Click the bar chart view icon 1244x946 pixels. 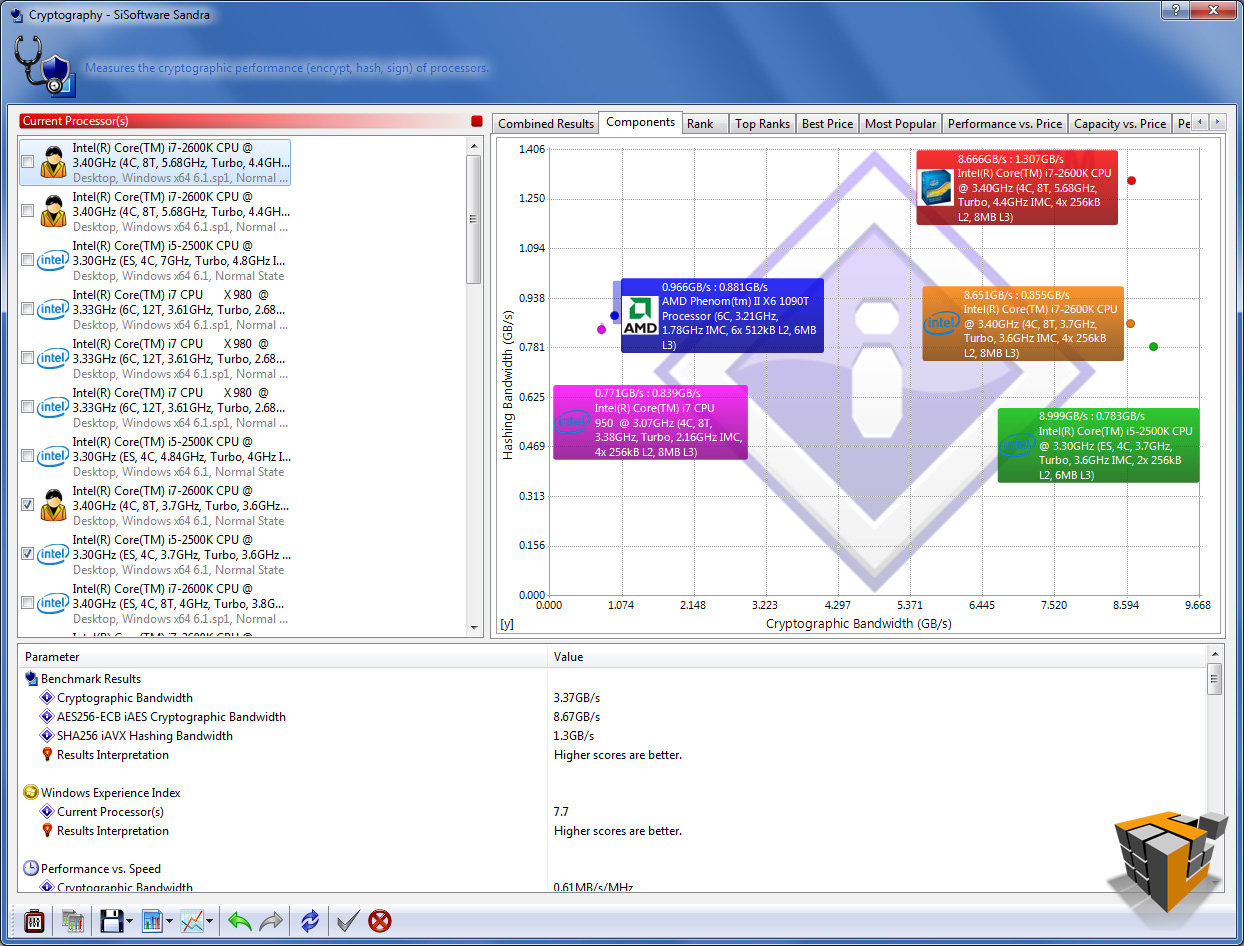tap(152, 921)
